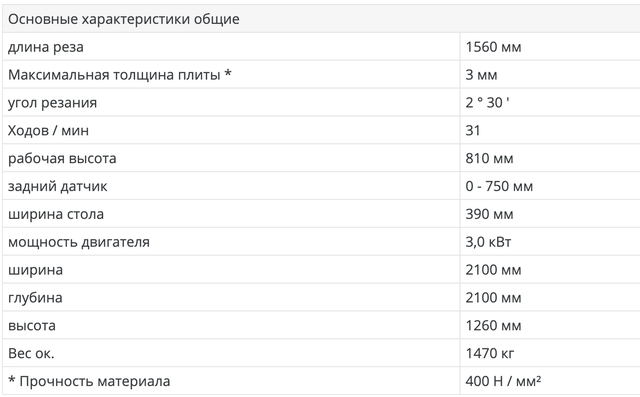
Task: Click the weight value '1470 кг'
Action: click(x=490, y=353)
